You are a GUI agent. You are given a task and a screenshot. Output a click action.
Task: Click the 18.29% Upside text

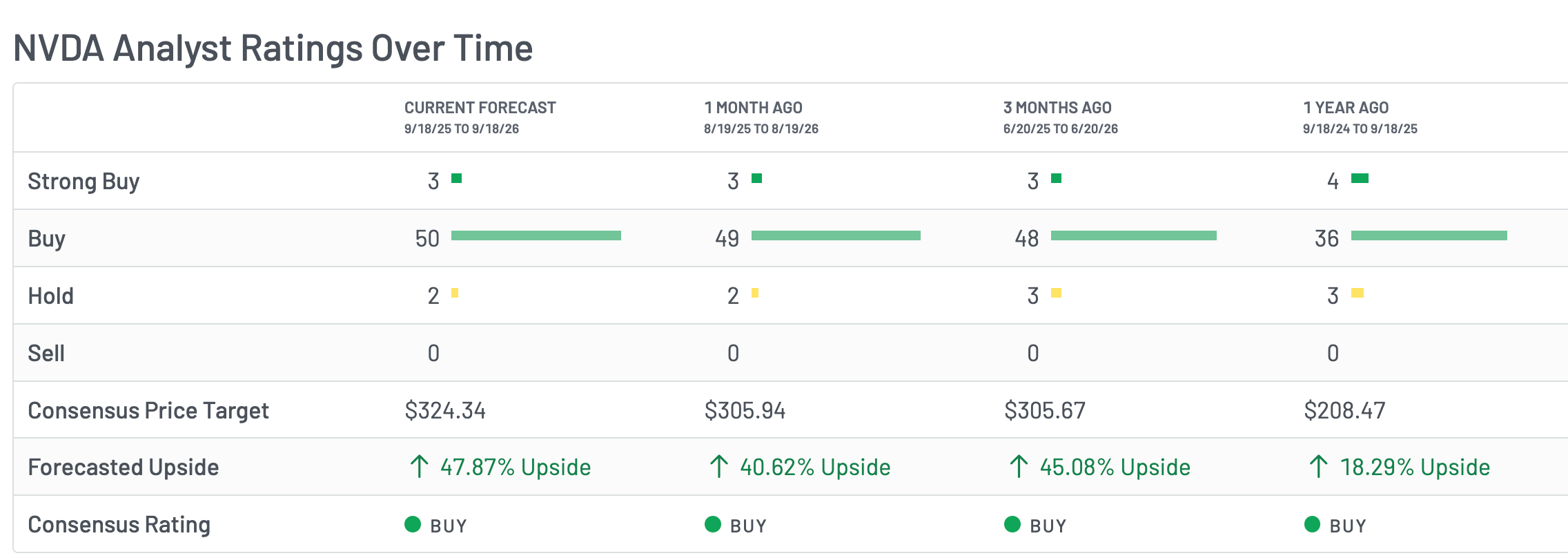(1415, 468)
